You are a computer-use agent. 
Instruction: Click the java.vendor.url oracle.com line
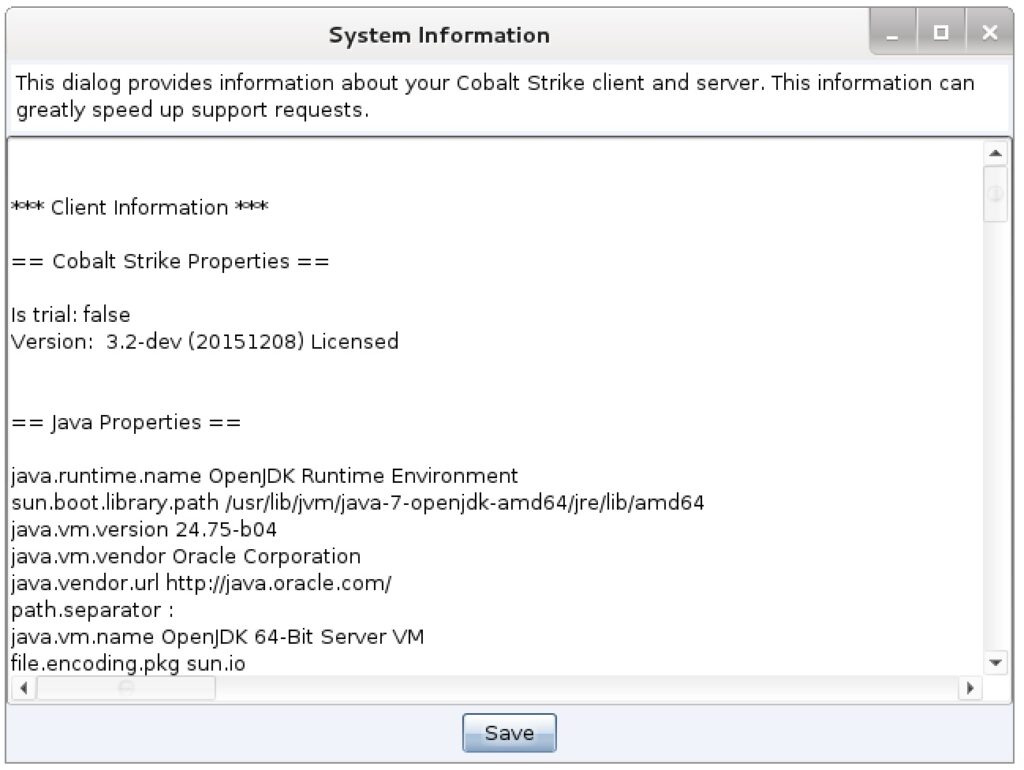[x=201, y=583]
